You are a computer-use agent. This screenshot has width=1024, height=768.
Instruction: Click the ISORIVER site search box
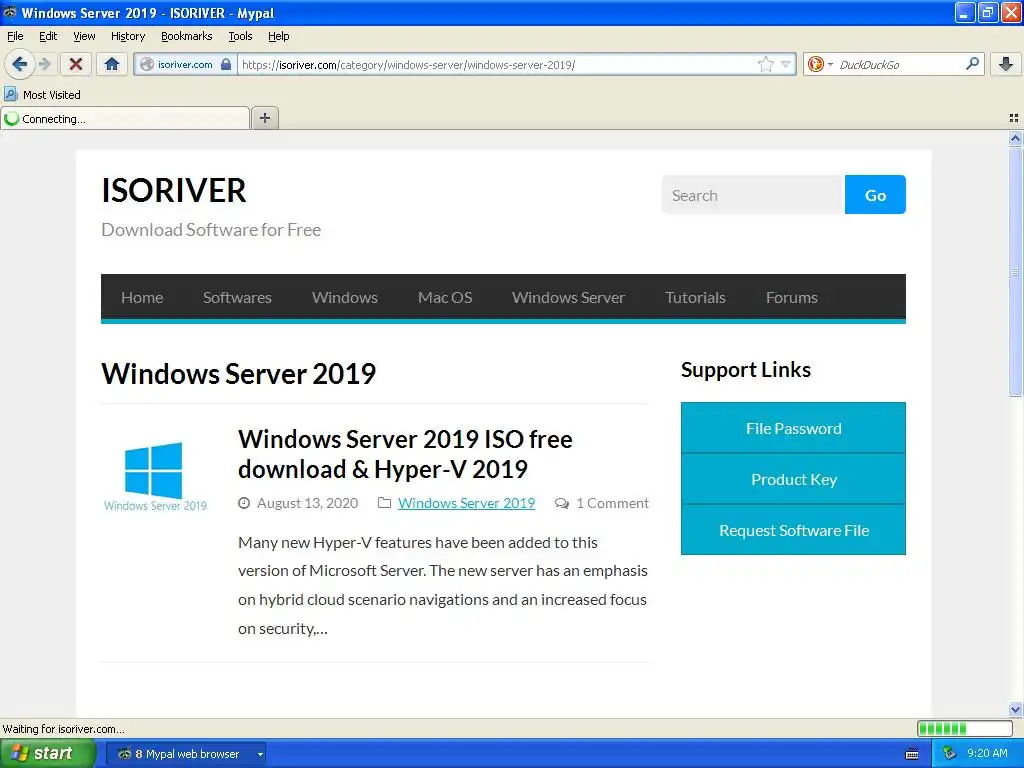click(753, 195)
